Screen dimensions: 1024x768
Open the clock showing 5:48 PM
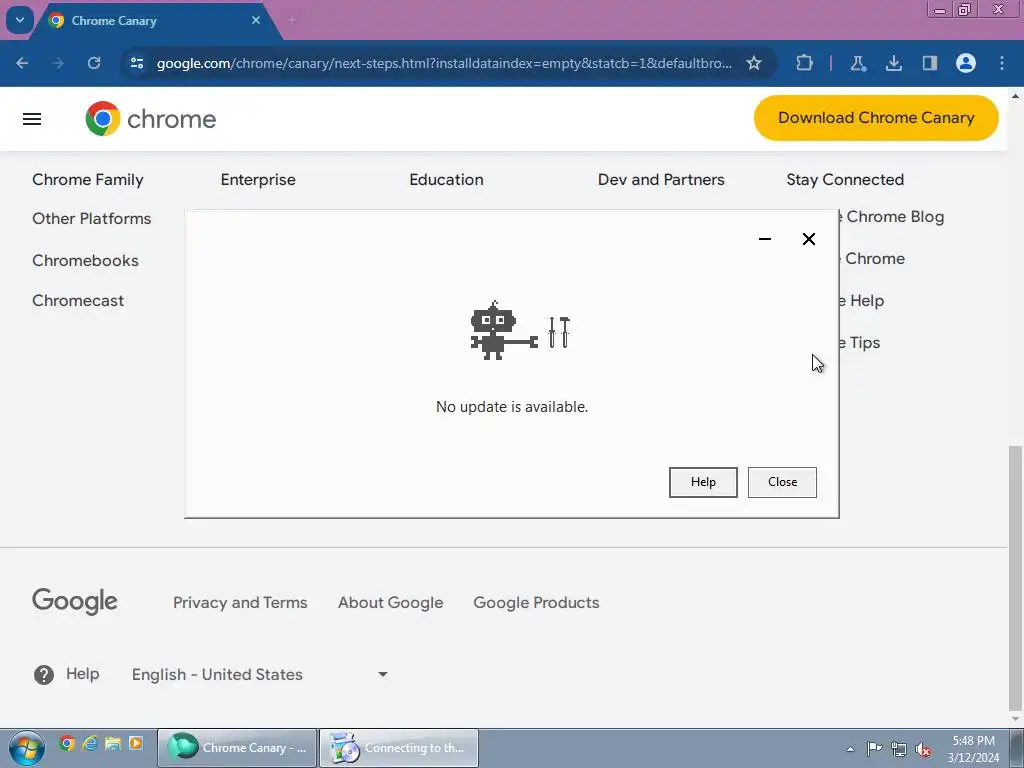973,748
